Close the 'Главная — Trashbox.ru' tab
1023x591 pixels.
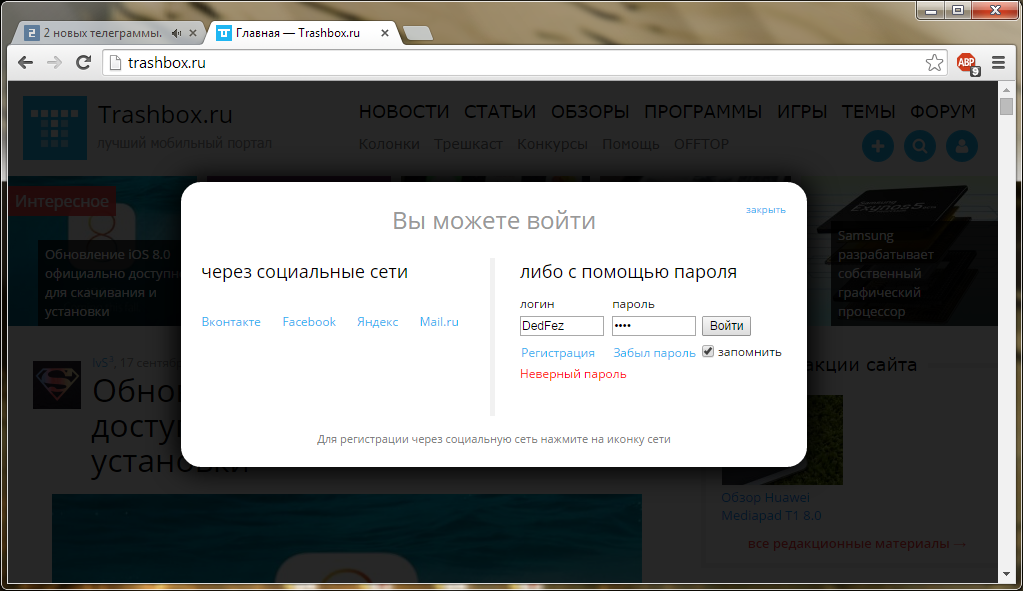click(x=385, y=33)
